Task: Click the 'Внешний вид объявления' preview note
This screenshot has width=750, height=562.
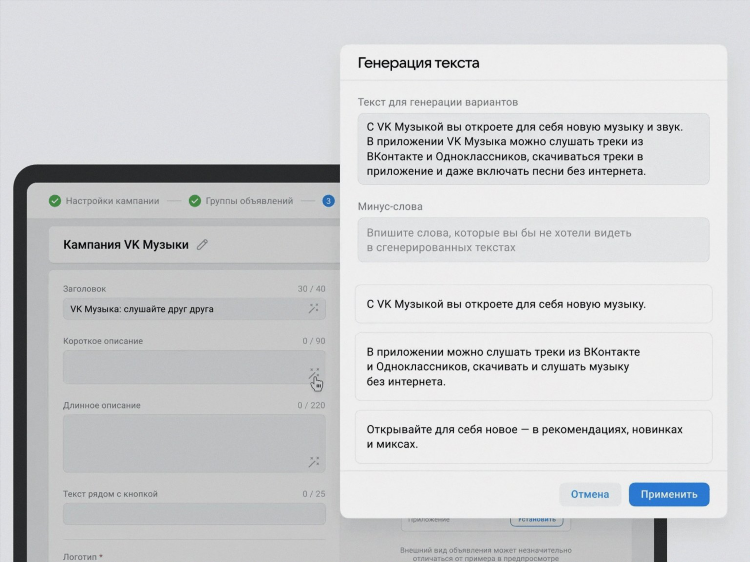Action: pos(485,554)
